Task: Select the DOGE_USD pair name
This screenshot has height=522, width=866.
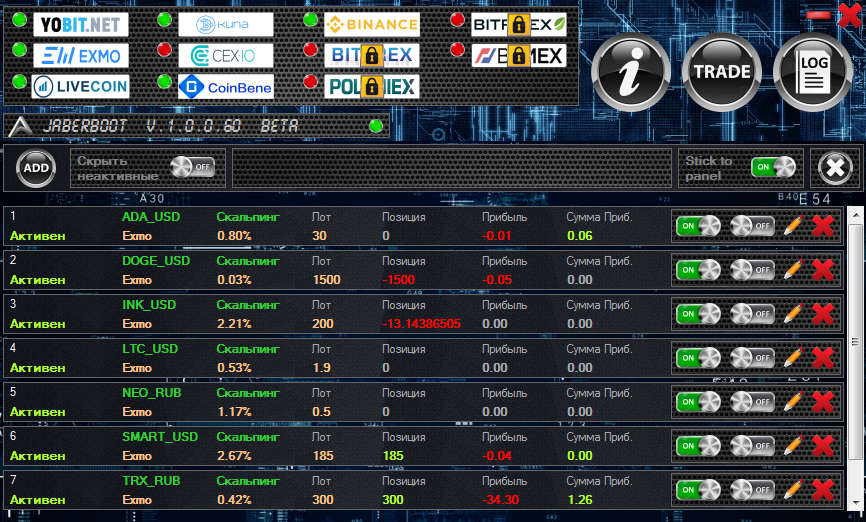Action: 156,261
